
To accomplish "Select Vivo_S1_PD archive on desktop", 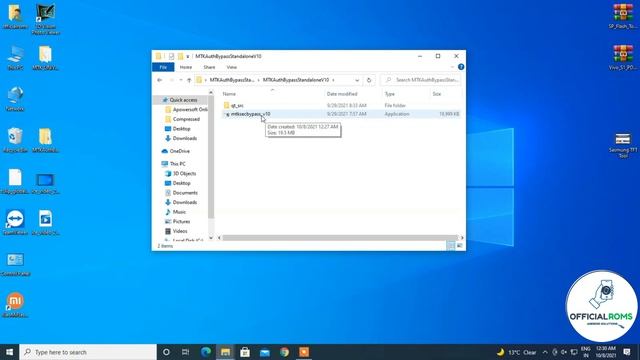I will pyautogui.click(x=623, y=57).
